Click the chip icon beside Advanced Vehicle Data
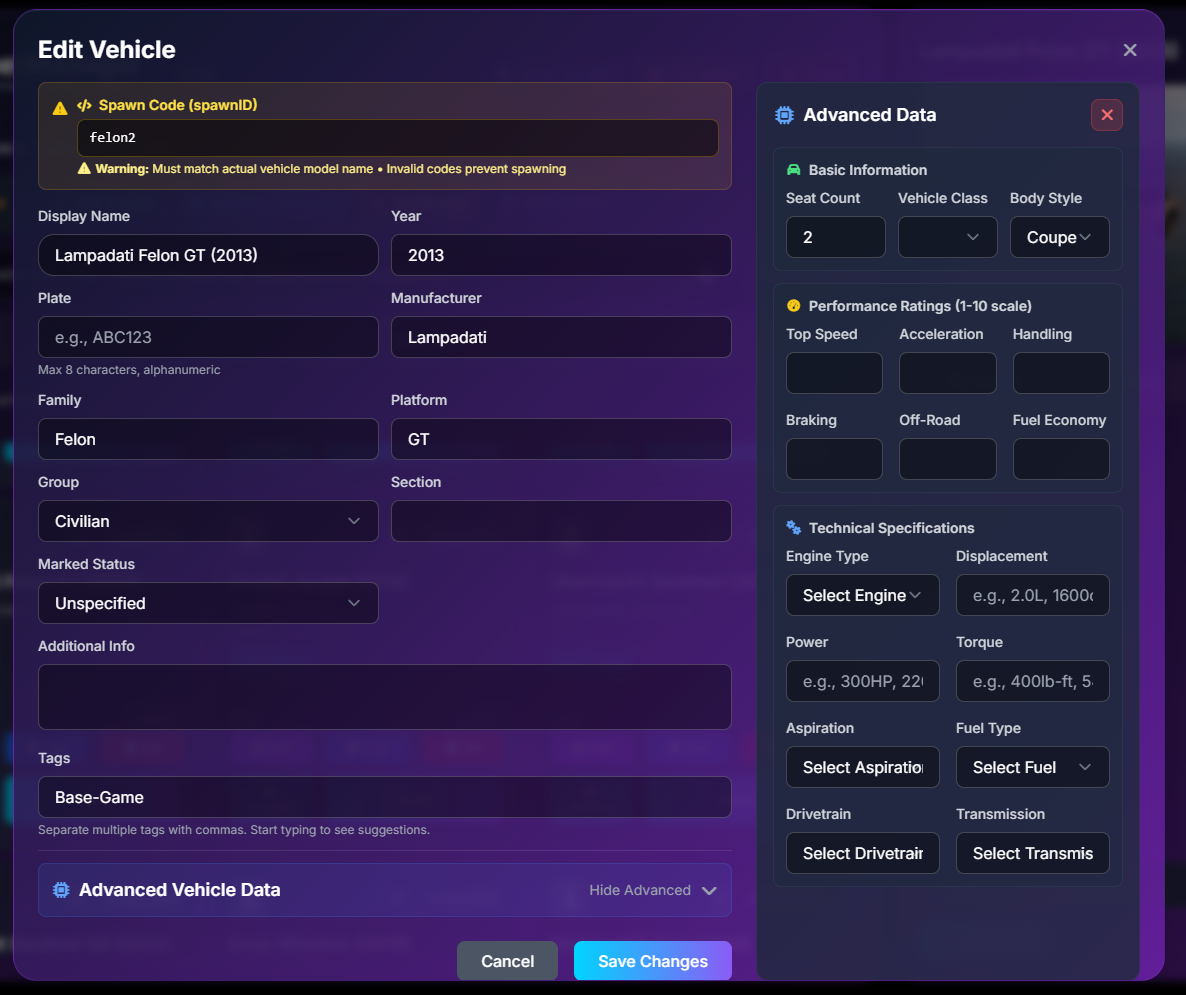This screenshot has height=995, width=1186. coord(61,890)
